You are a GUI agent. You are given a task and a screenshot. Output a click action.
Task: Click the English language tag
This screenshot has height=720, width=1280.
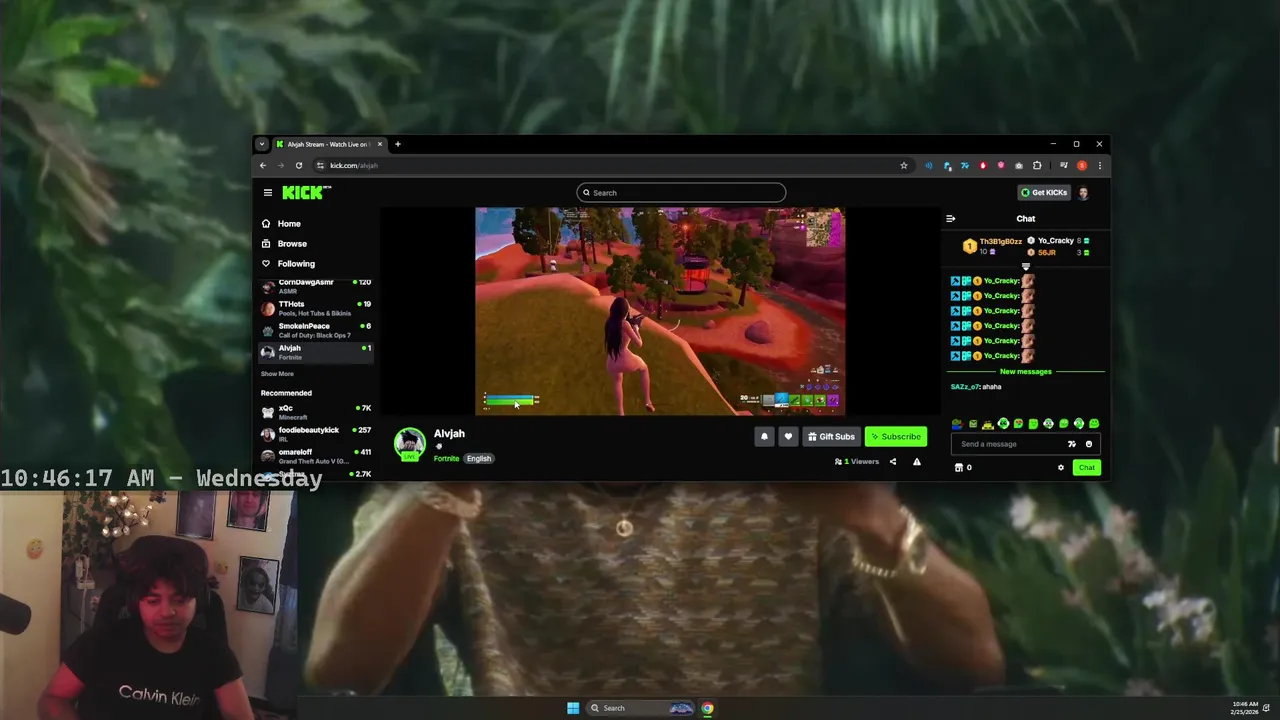pyautogui.click(x=479, y=459)
